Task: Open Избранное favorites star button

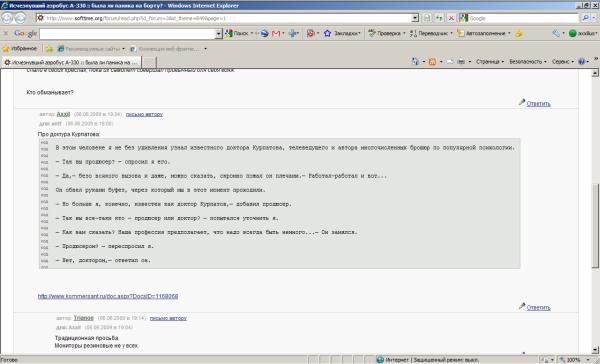Action: coord(20,49)
